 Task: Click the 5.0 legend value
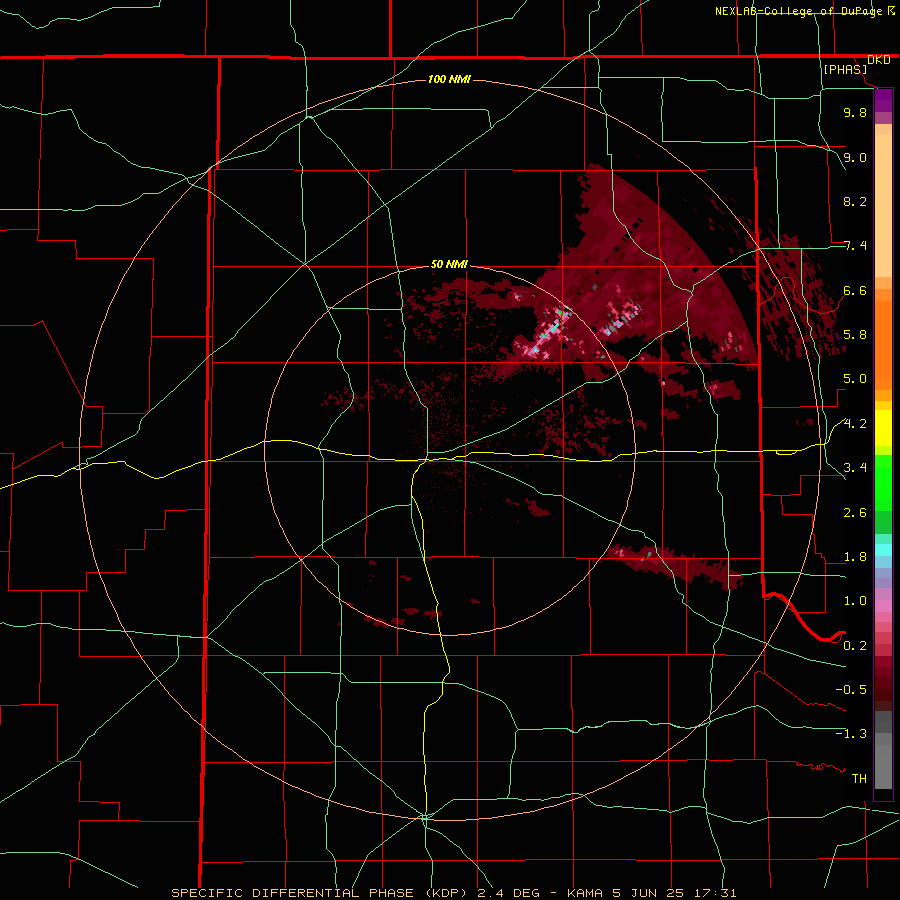pyautogui.click(x=855, y=379)
